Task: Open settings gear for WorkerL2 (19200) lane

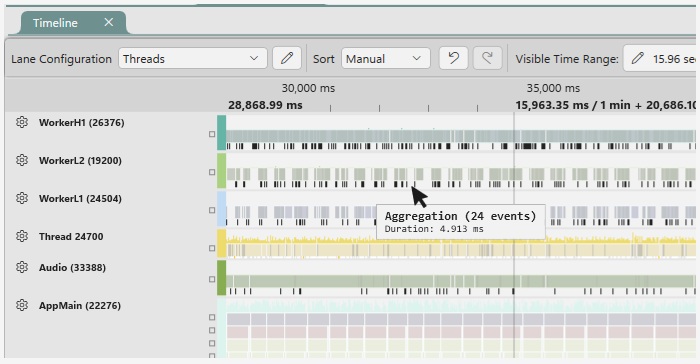Action: (x=22, y=160)
